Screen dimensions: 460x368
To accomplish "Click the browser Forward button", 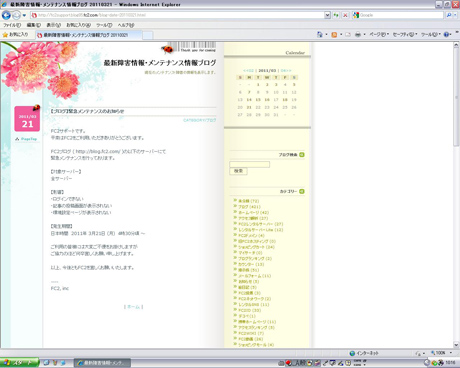I will (x=16, y=15).
